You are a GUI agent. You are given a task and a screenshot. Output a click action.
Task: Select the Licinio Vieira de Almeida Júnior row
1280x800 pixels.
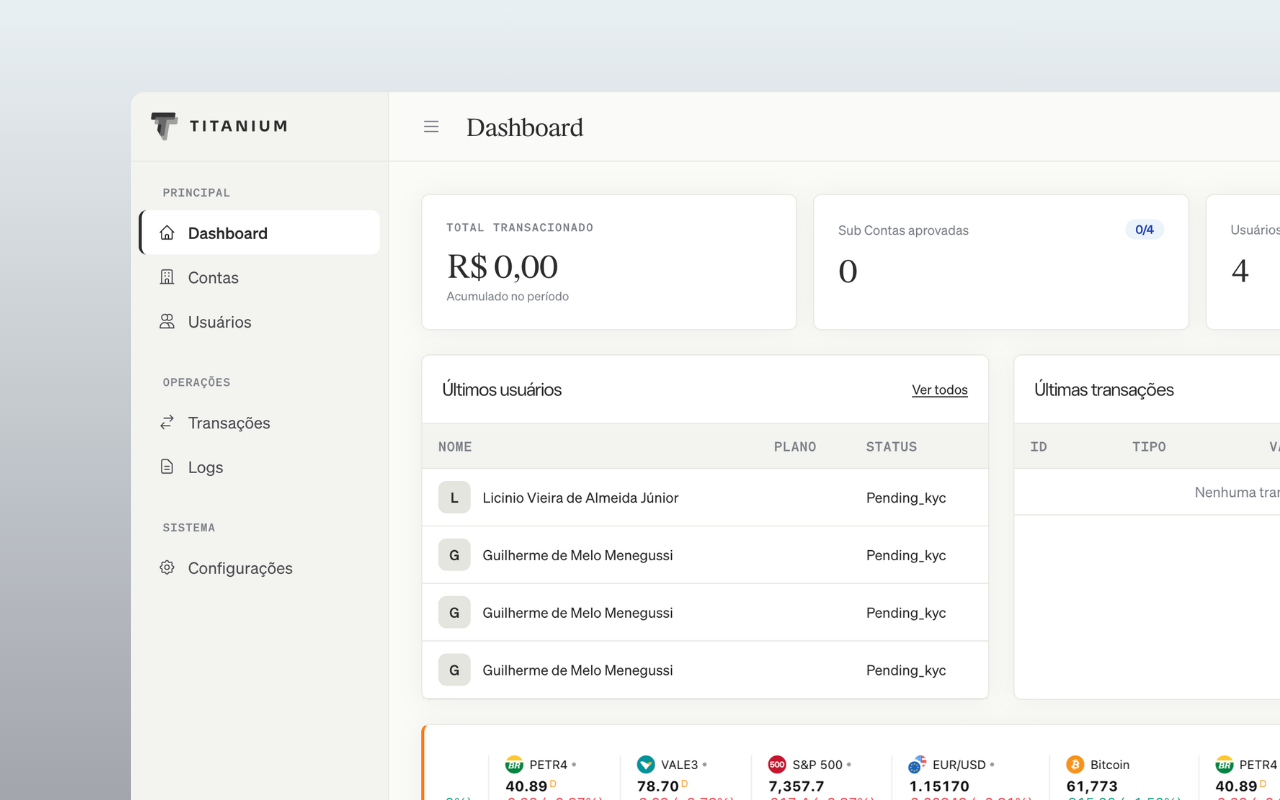pos(705,497)
